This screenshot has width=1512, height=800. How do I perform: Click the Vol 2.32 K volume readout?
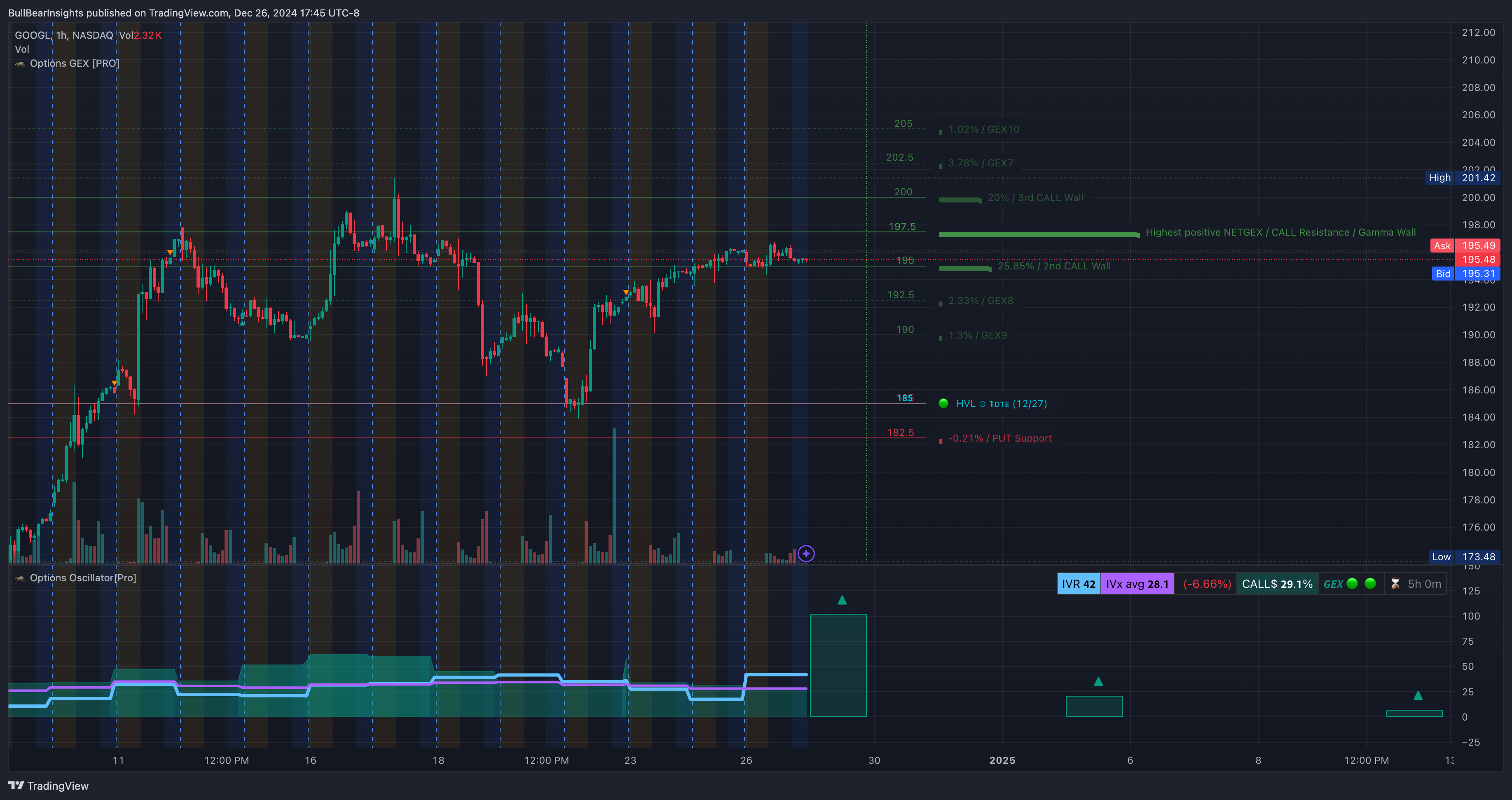140,35
